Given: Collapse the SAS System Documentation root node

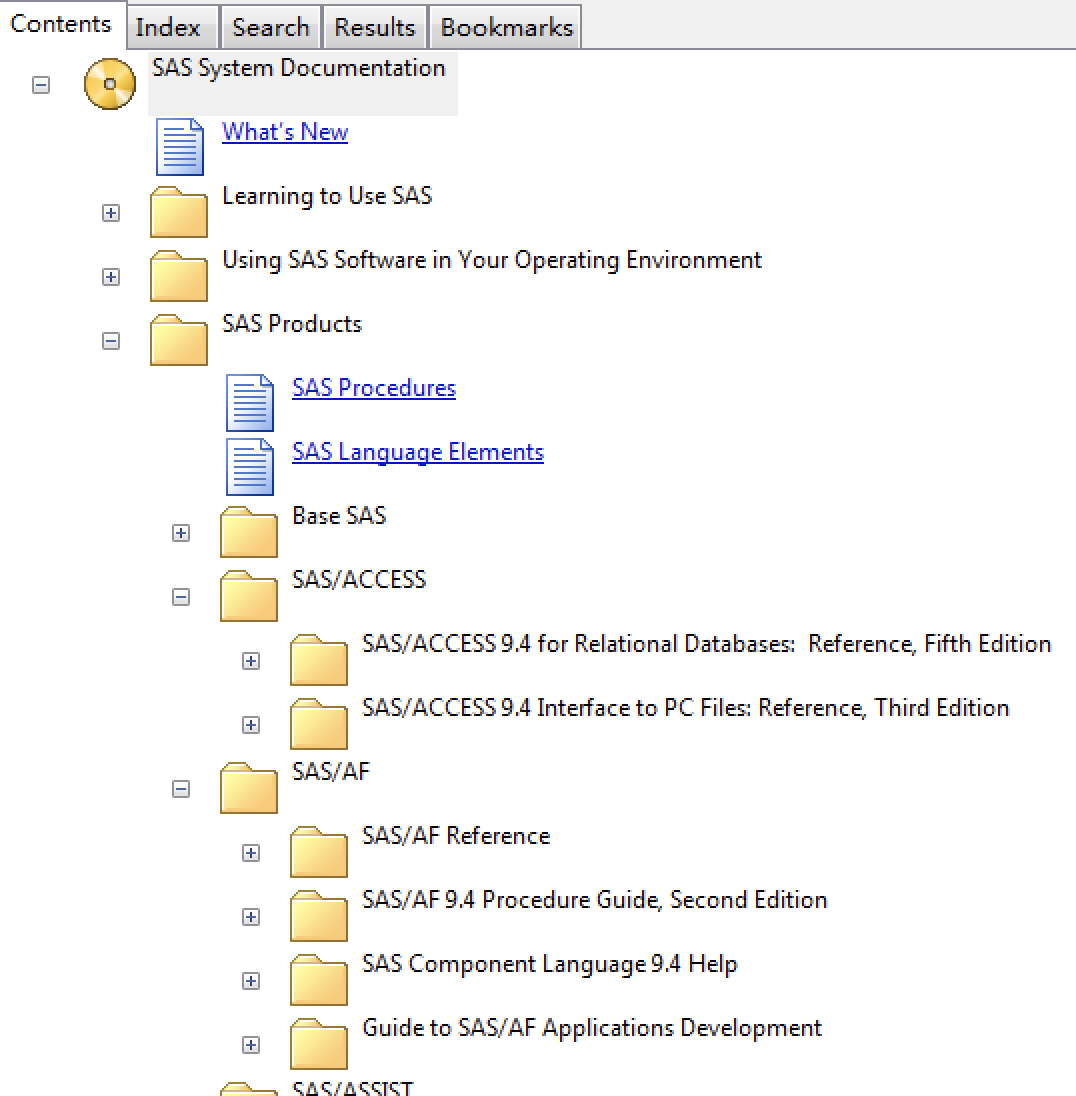Looking at the screenshot, I should [41, 85].
